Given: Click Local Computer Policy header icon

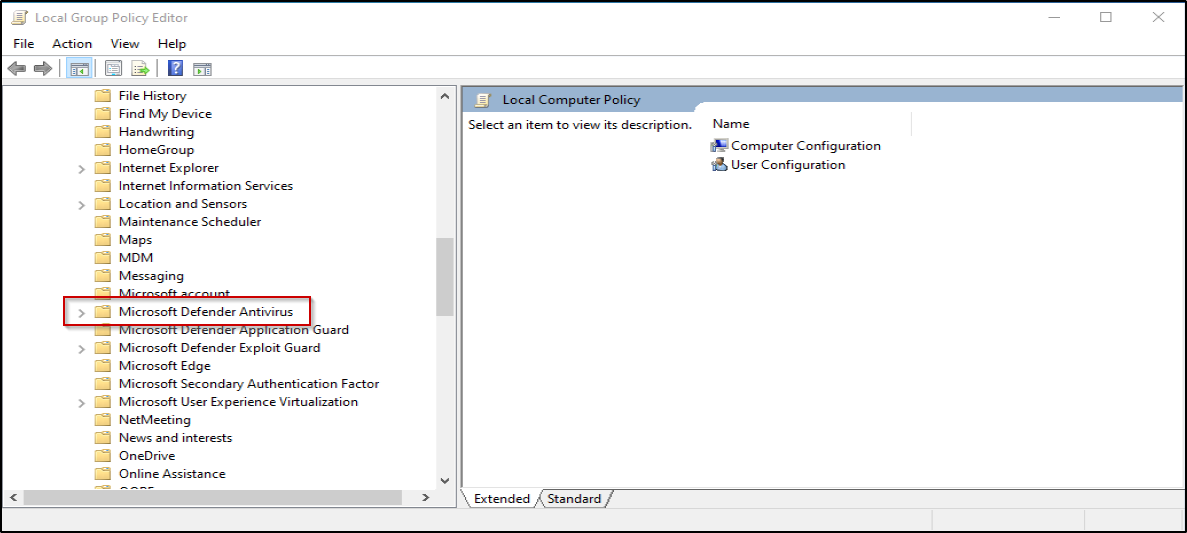Looking at the screenshot, I should coord(484,99).
